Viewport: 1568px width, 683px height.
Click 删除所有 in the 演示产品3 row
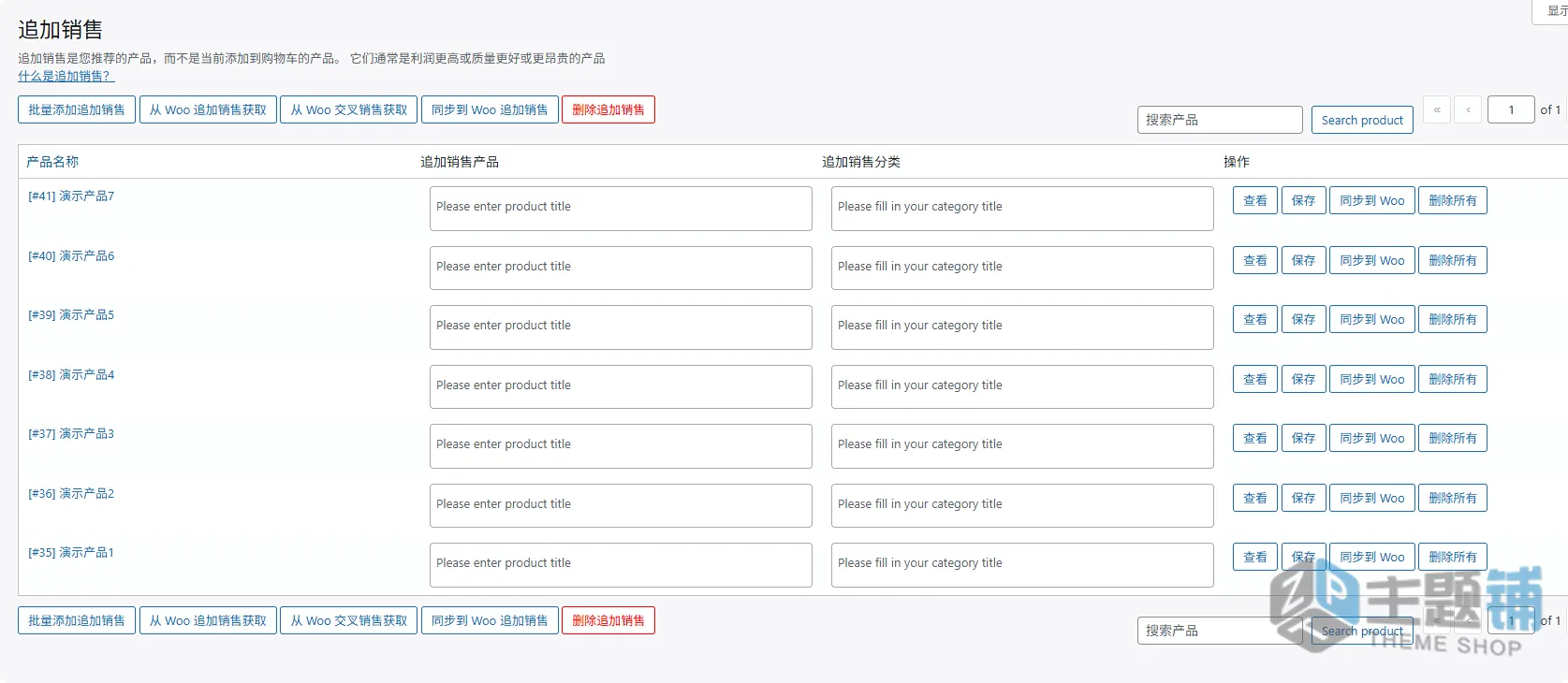[x=1453, y=438]
